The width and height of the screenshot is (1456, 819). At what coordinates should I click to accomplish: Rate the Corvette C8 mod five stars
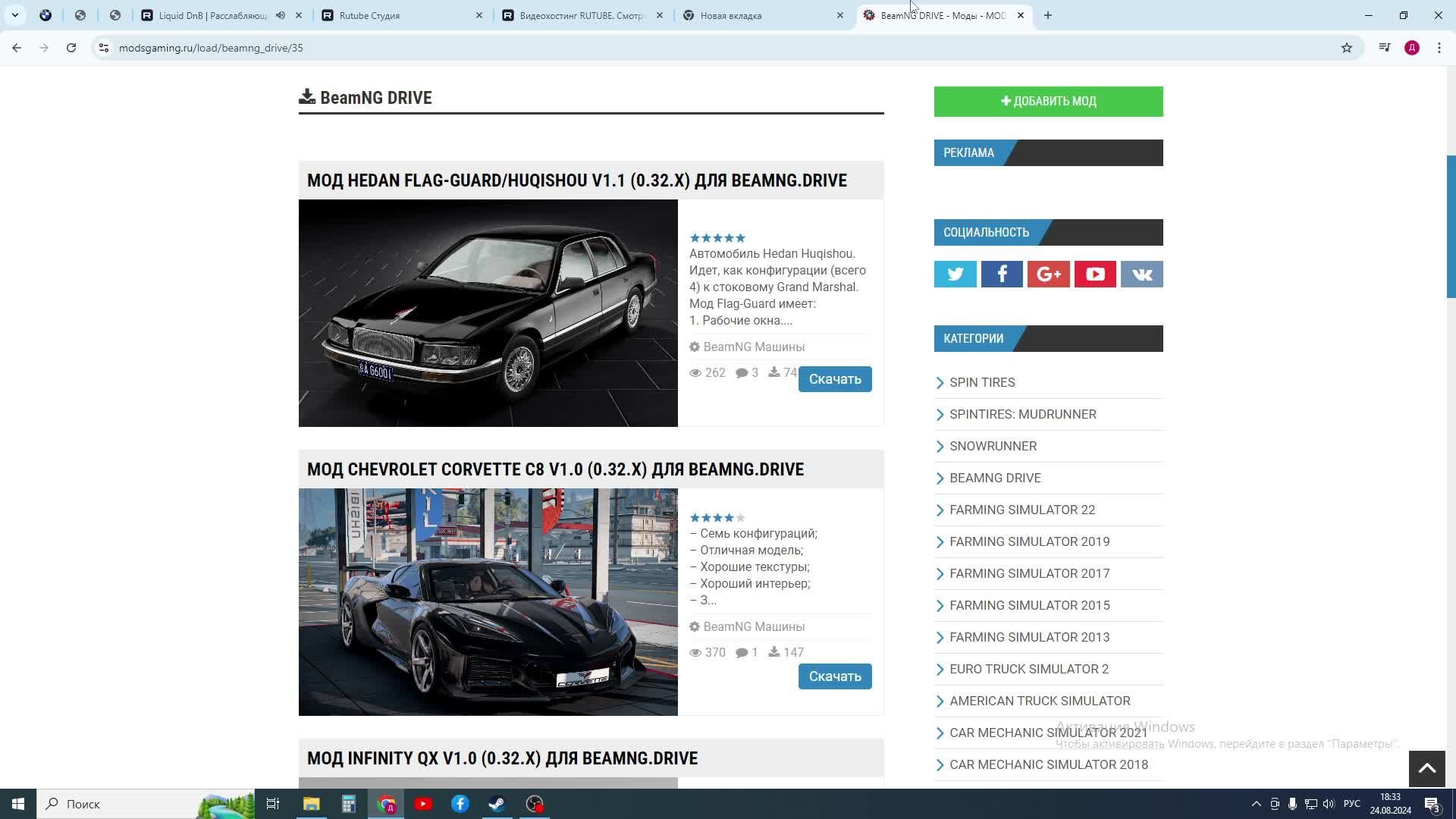coord(741,518)
